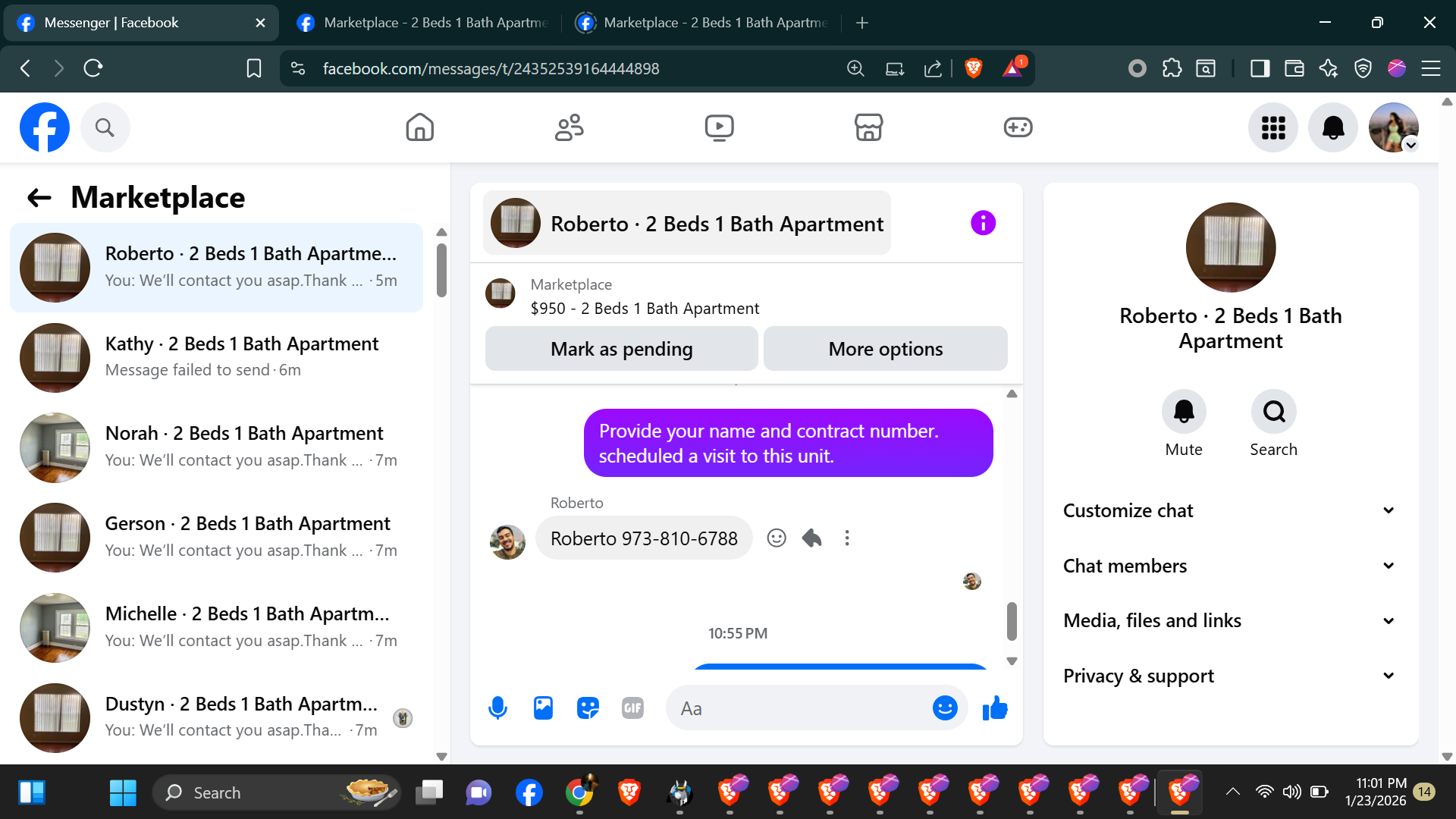
Task: Click the GIF picker icon
Action: 632,708
